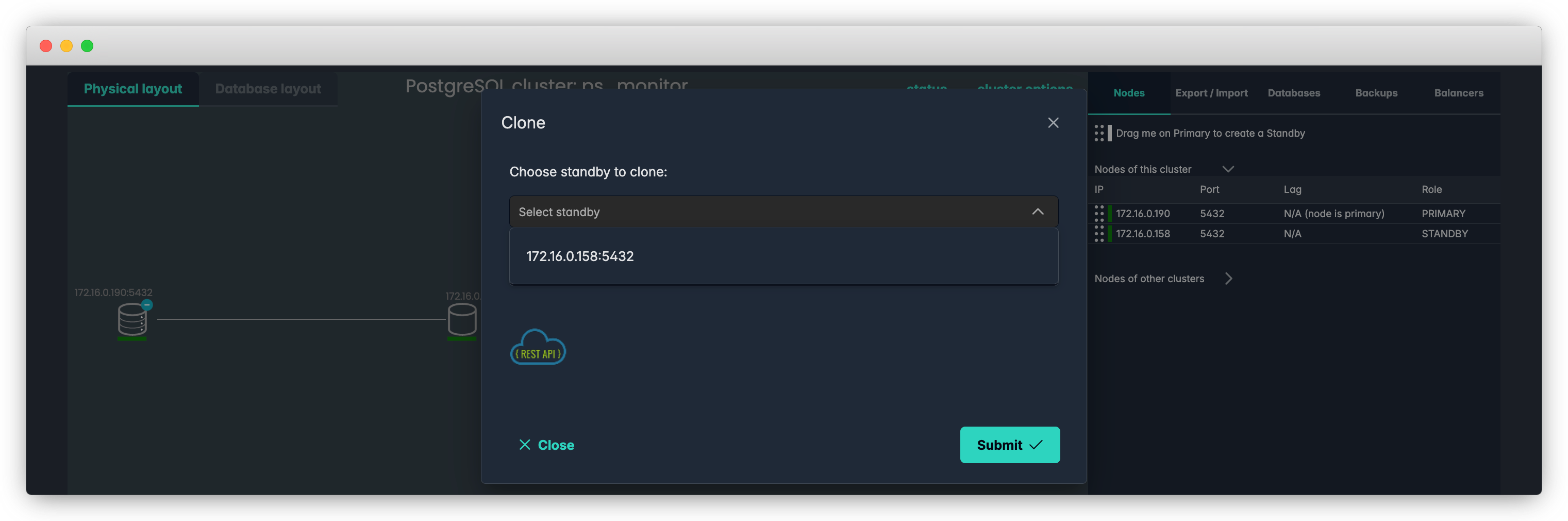Click the standby database cylinder icon
The image size is (1568, 521).
click(x=461, y=319)
